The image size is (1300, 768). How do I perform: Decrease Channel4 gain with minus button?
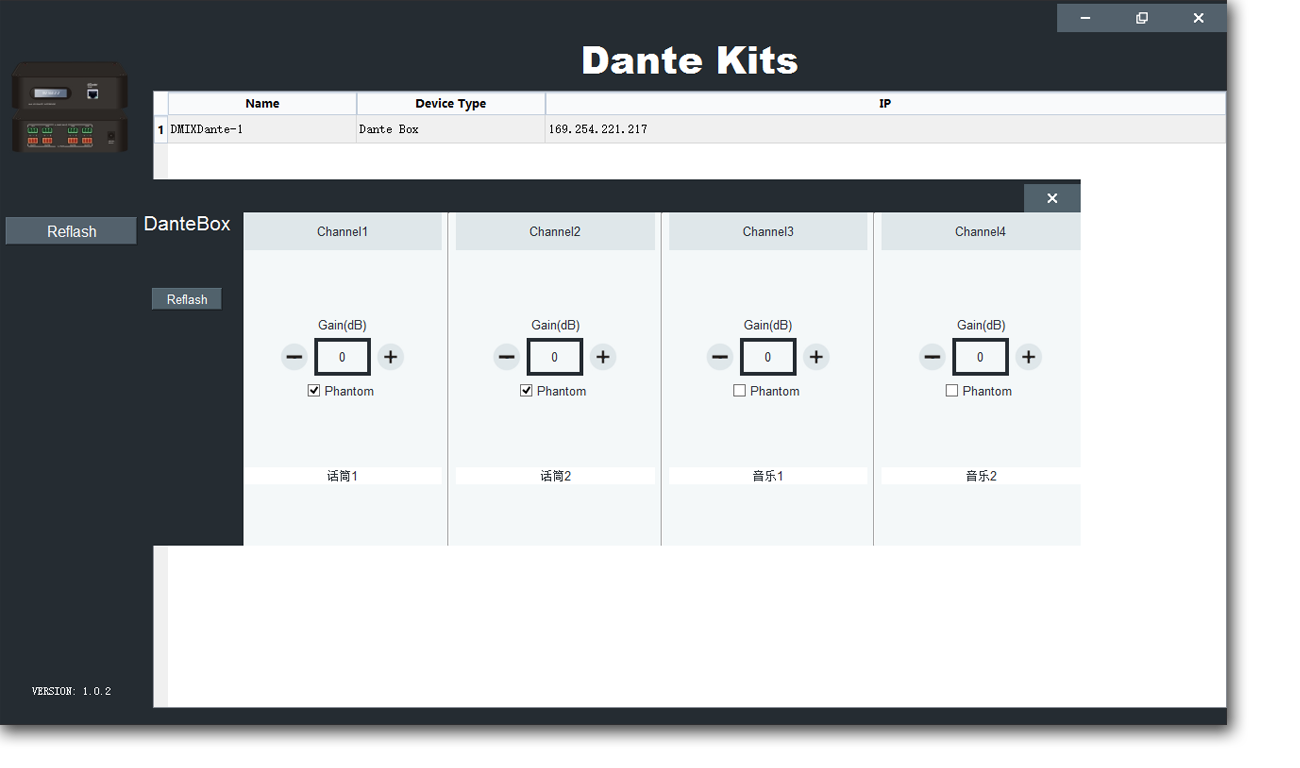[932, 357]
